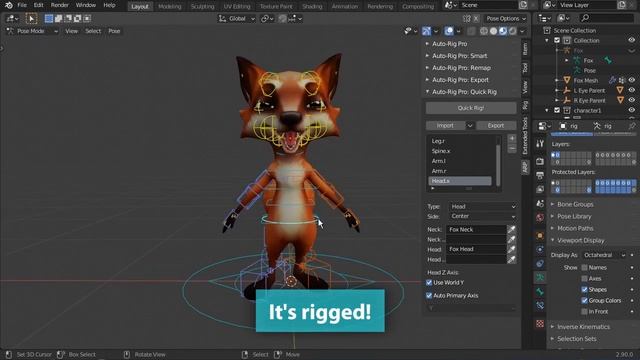Open the Global transform orientation dropdown

(237, 19)
